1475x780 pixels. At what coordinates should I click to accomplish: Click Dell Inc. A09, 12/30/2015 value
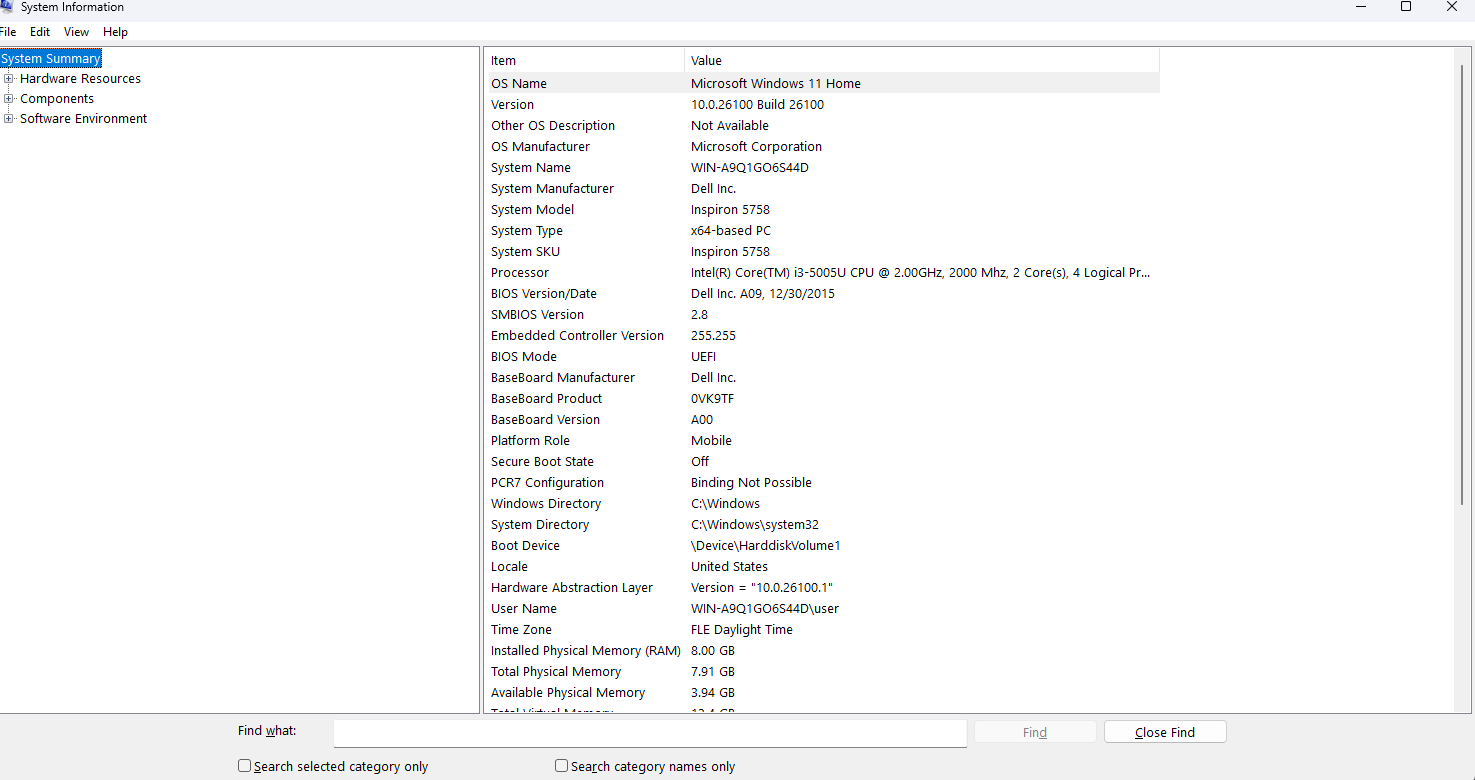click(x=763, y=294)
